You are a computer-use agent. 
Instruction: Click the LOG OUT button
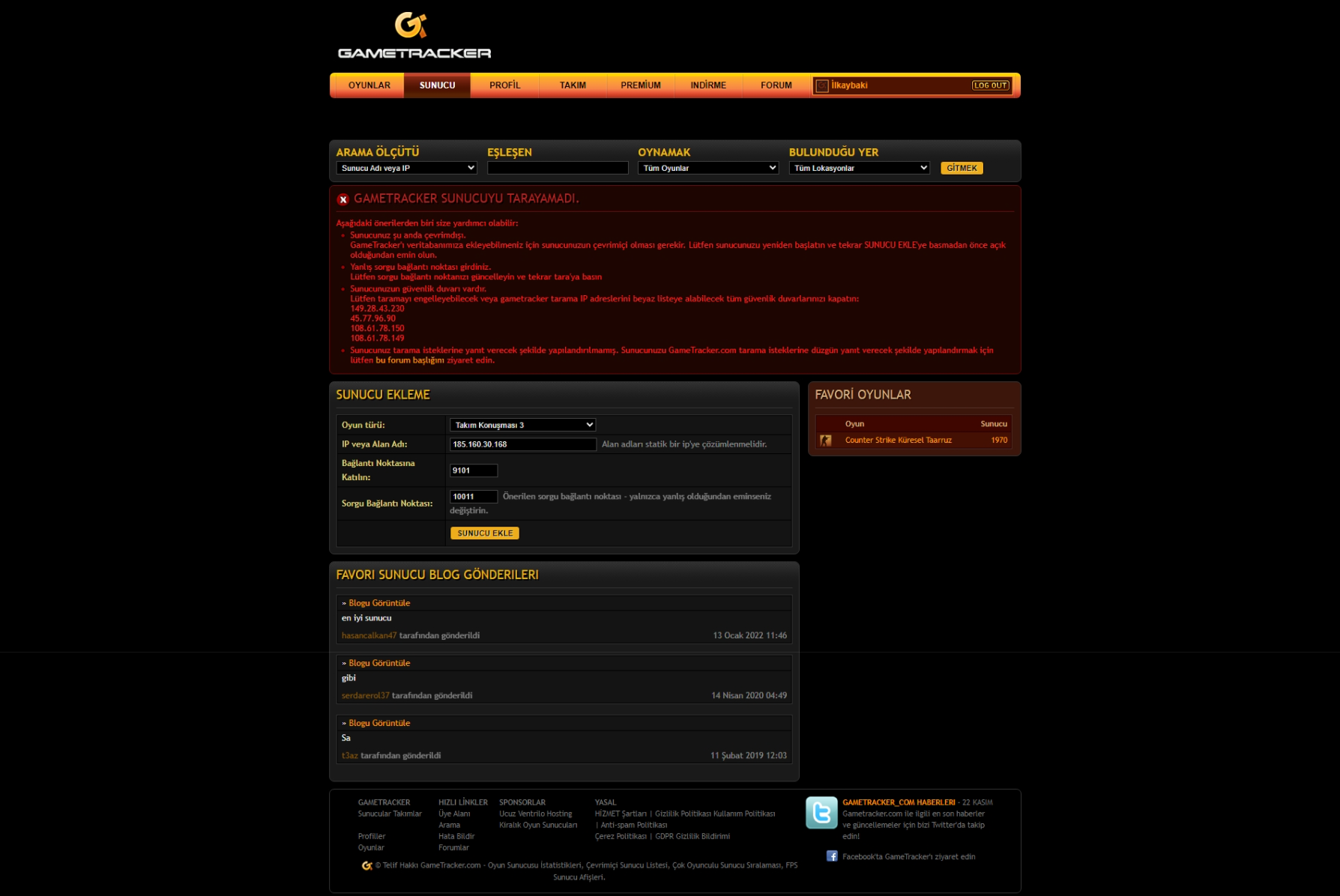tap(990, 85)
